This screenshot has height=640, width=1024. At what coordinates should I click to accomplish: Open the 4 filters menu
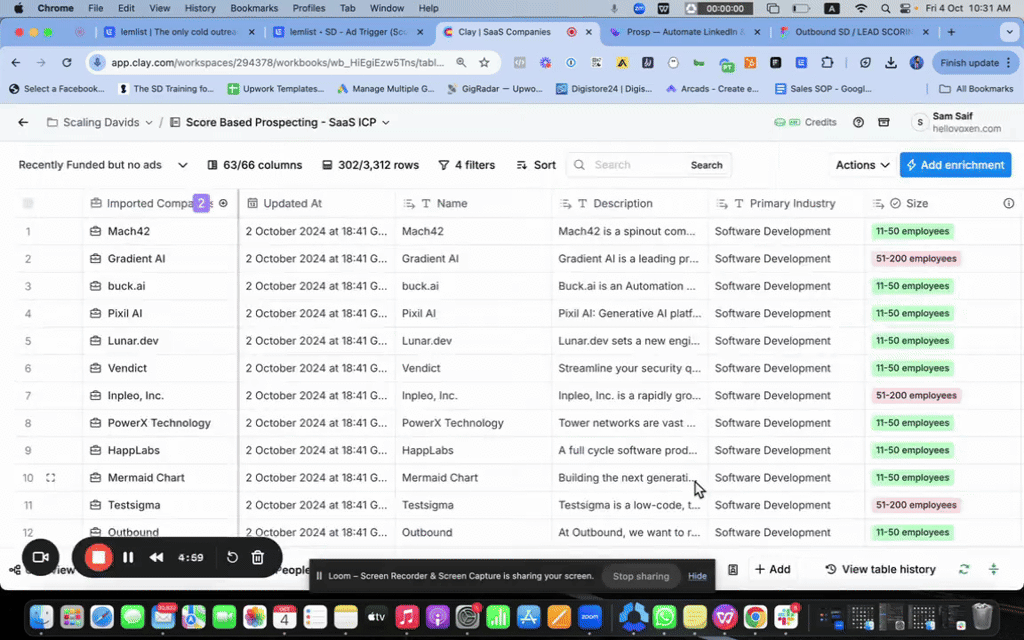(466, 165)
